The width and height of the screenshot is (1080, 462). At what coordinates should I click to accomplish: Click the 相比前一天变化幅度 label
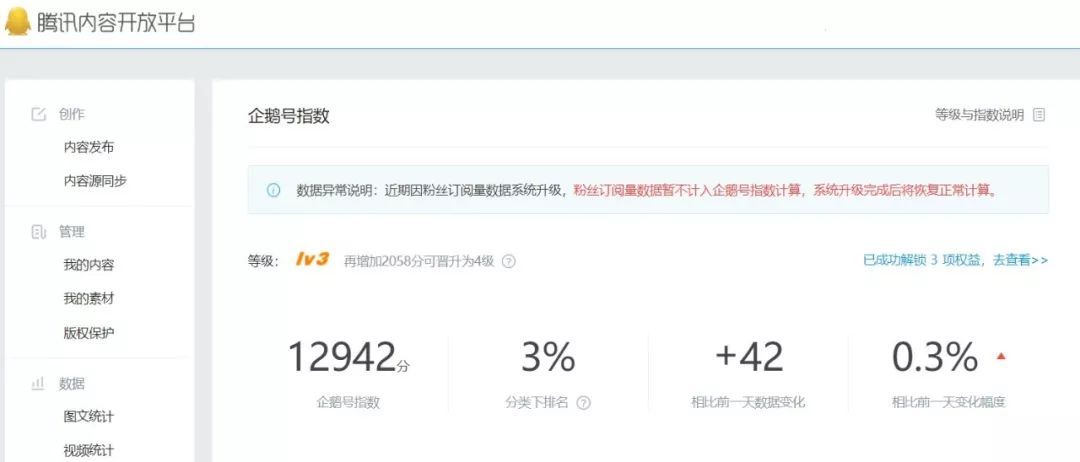[948, 403]
